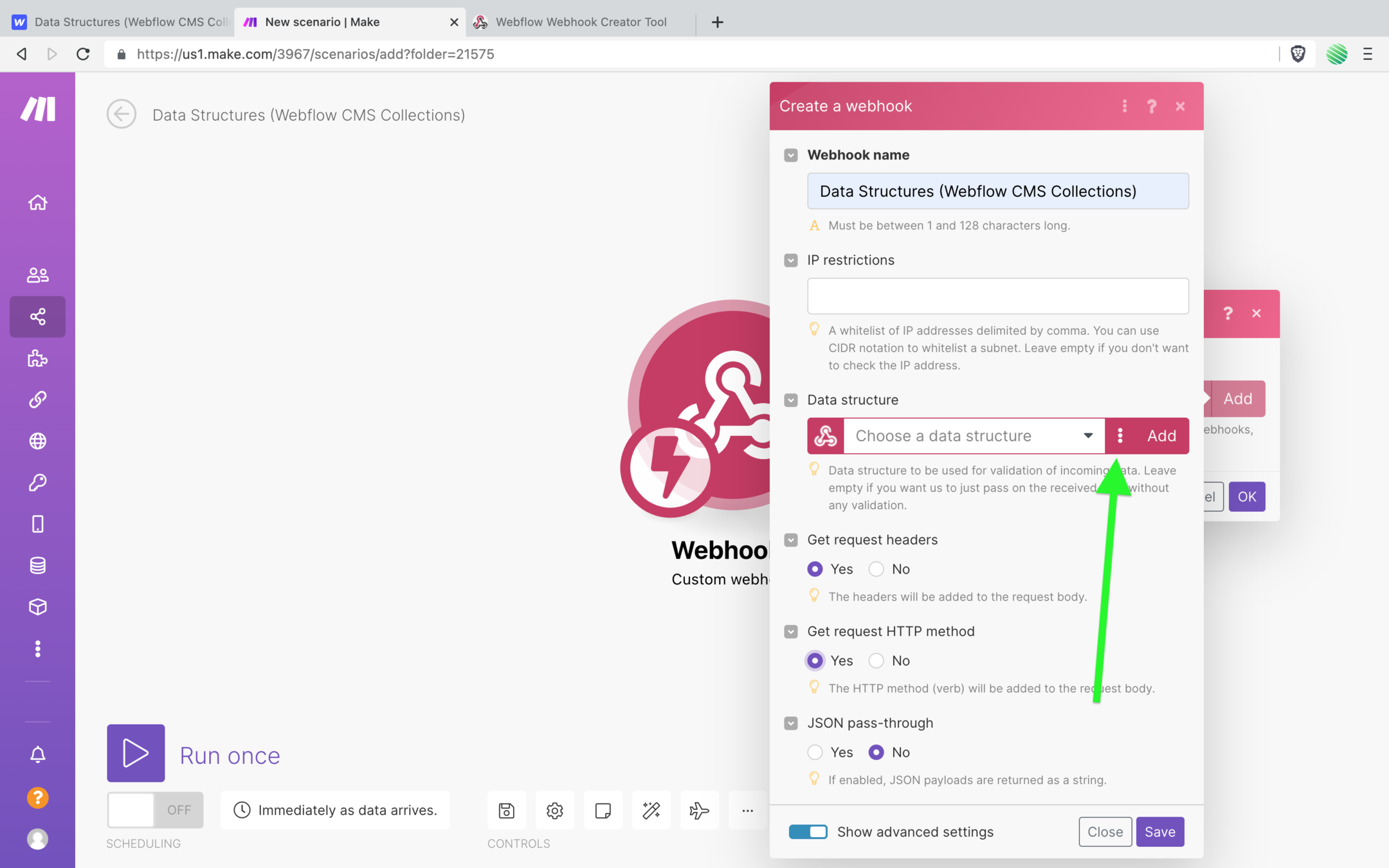1389x868 pixels.
Task: Click the Auto-align magic wand icon
Action: coord(651,811)
